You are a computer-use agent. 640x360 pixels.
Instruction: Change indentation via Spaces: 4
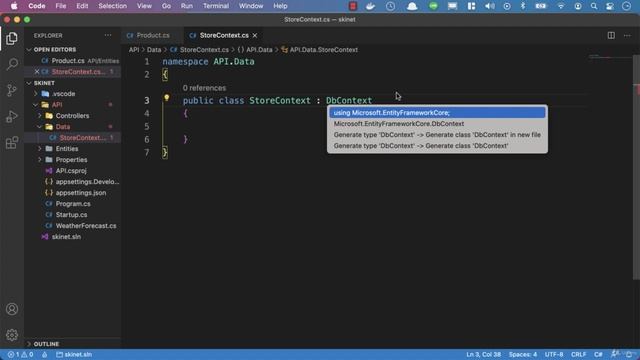(522, 354)
